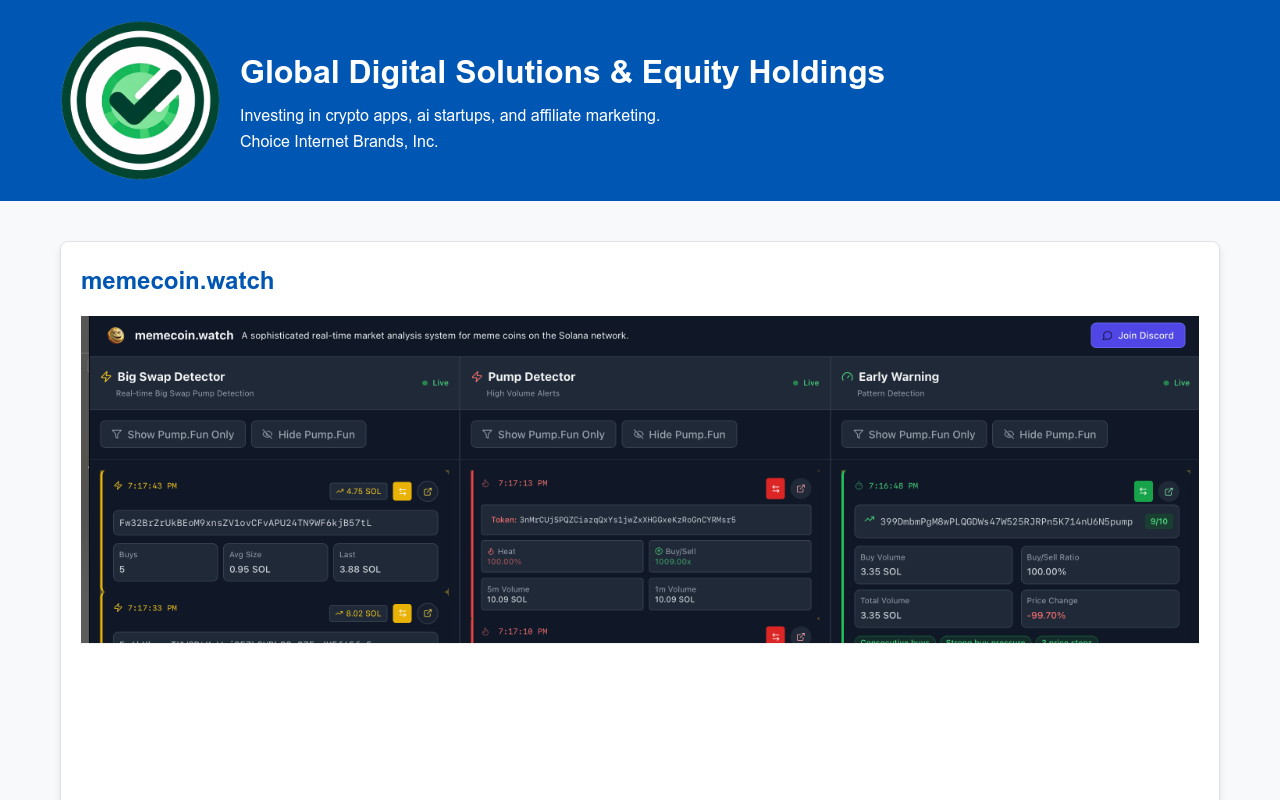Click the Buy/Sell 1009.00x box
Screen dimensions: 1280x800
730,556
